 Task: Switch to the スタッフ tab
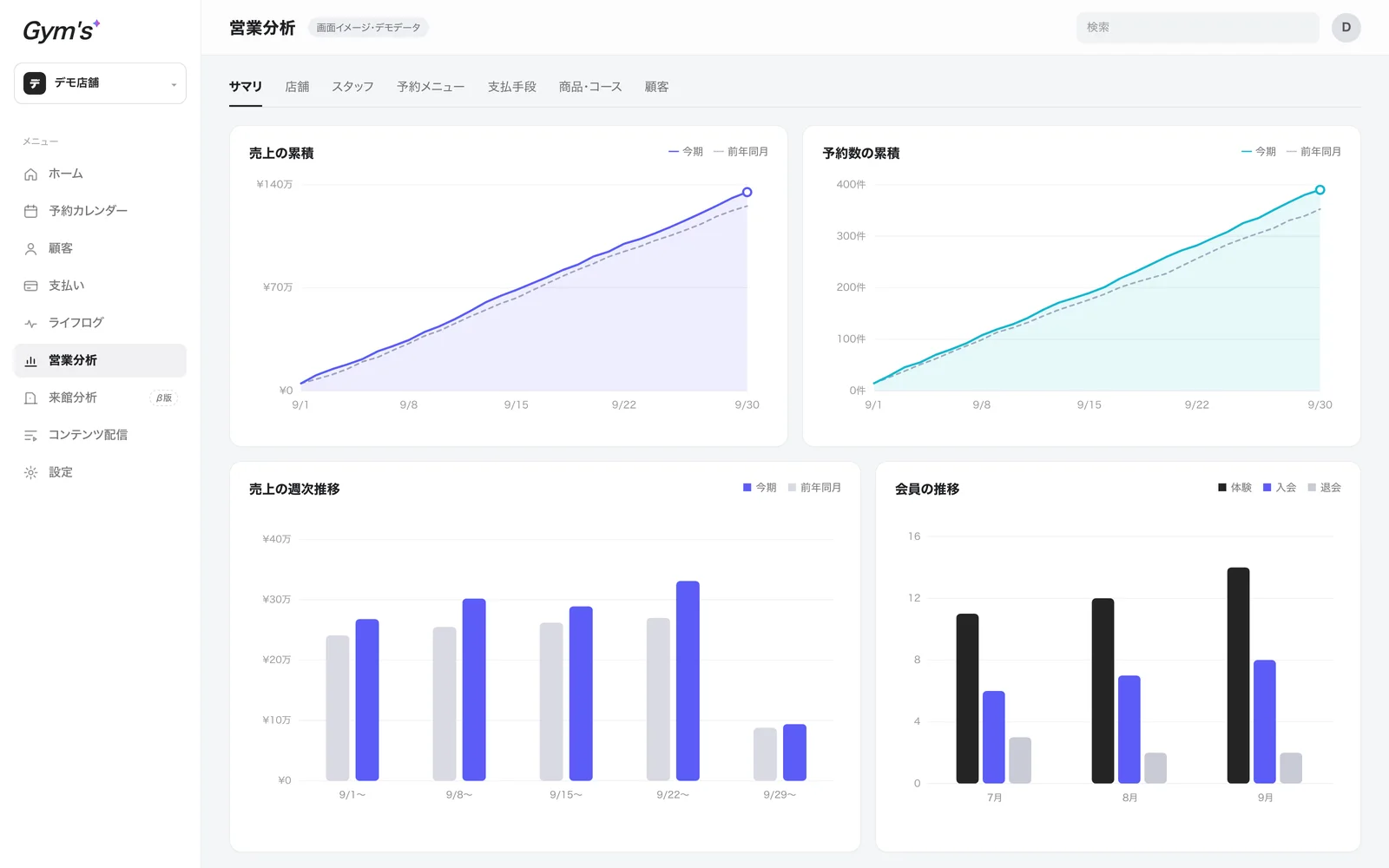click(x=352, y=87)
